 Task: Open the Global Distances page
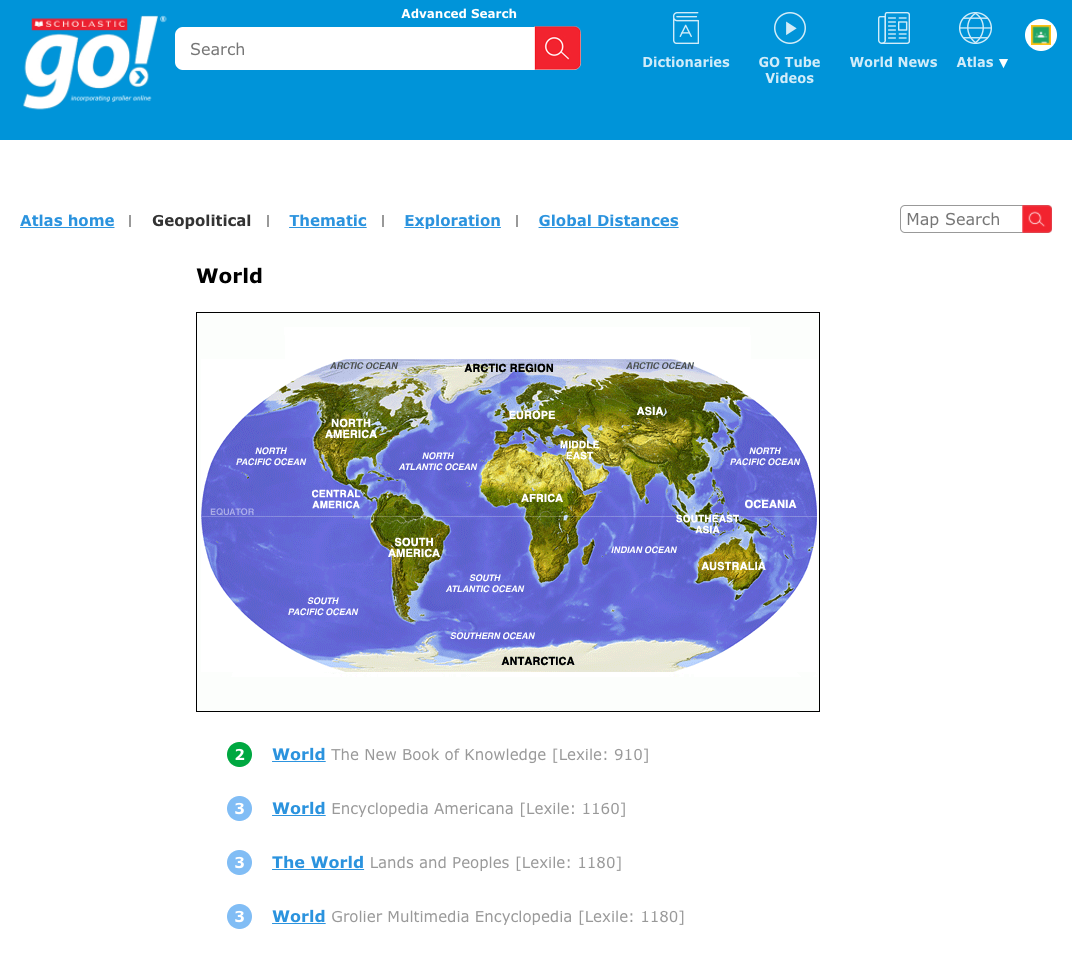[x=608, y=220]
